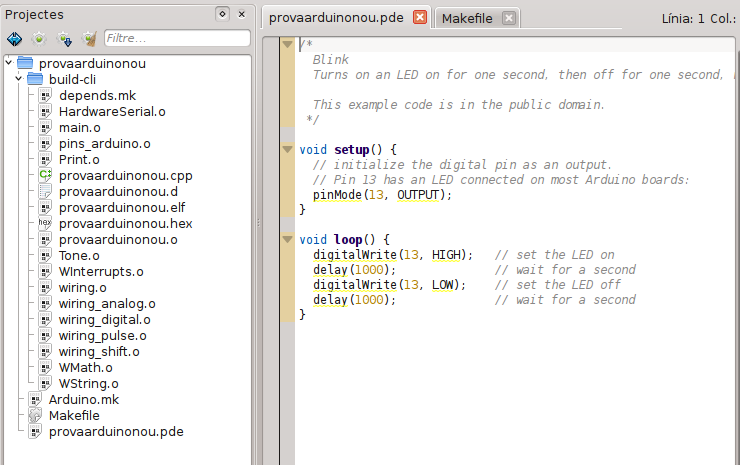This screenshot has width=740, height=465.
Task: Fold the void loop() function block
Action: pyautogui.click(x=287, y=239)
